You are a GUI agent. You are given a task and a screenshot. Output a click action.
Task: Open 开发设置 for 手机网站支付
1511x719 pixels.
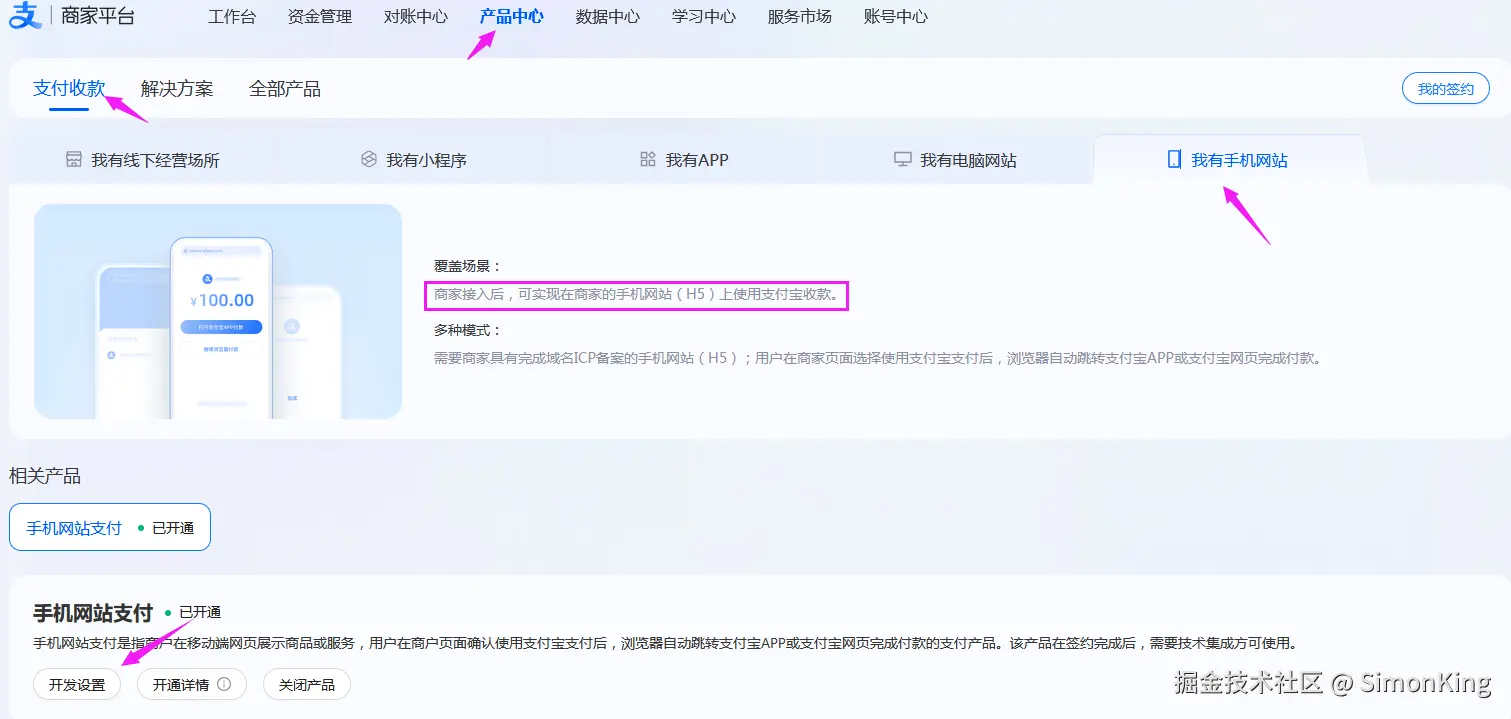tap(77, 685)
